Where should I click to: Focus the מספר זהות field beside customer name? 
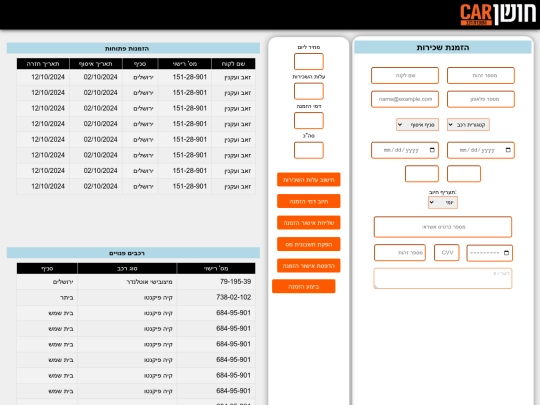coord(481,75)
